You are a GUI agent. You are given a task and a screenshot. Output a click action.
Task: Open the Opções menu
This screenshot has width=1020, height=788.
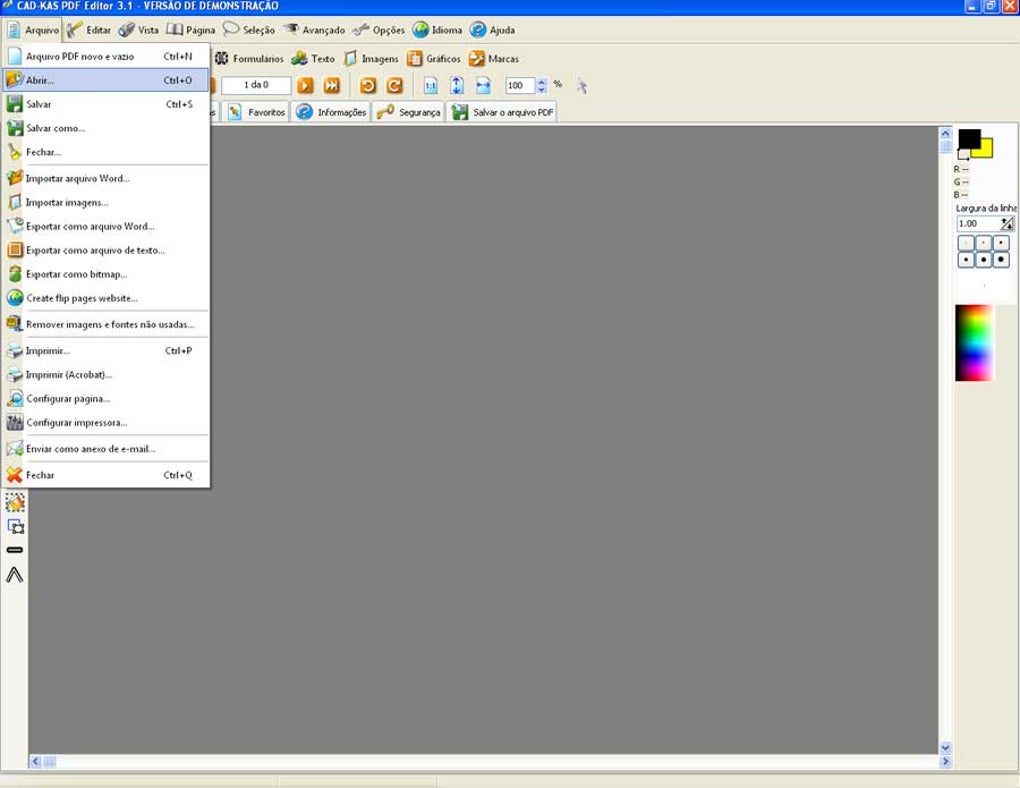(379, 30)
